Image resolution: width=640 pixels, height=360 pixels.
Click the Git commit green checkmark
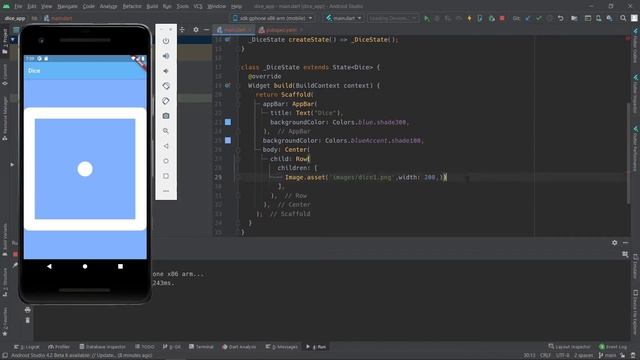pos(539,18)
